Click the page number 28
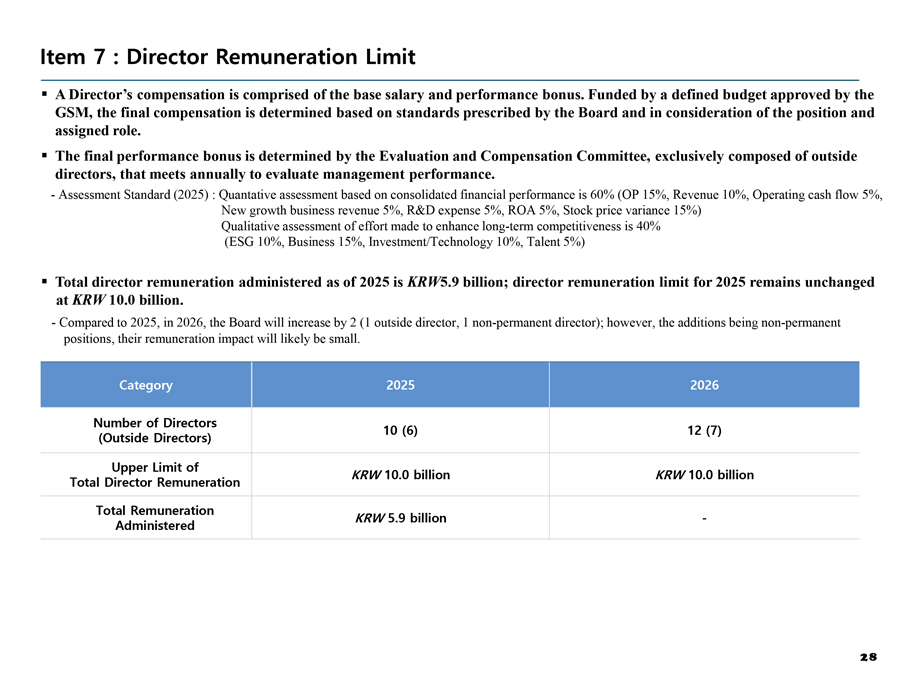Screen dimensions: 900x675 click(867, 657)
